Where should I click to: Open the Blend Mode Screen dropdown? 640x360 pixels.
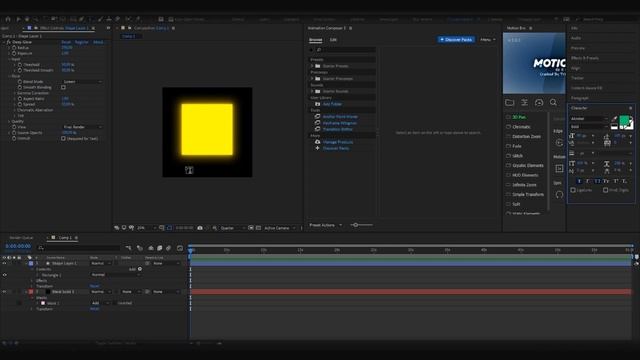(x=82, y=82)
